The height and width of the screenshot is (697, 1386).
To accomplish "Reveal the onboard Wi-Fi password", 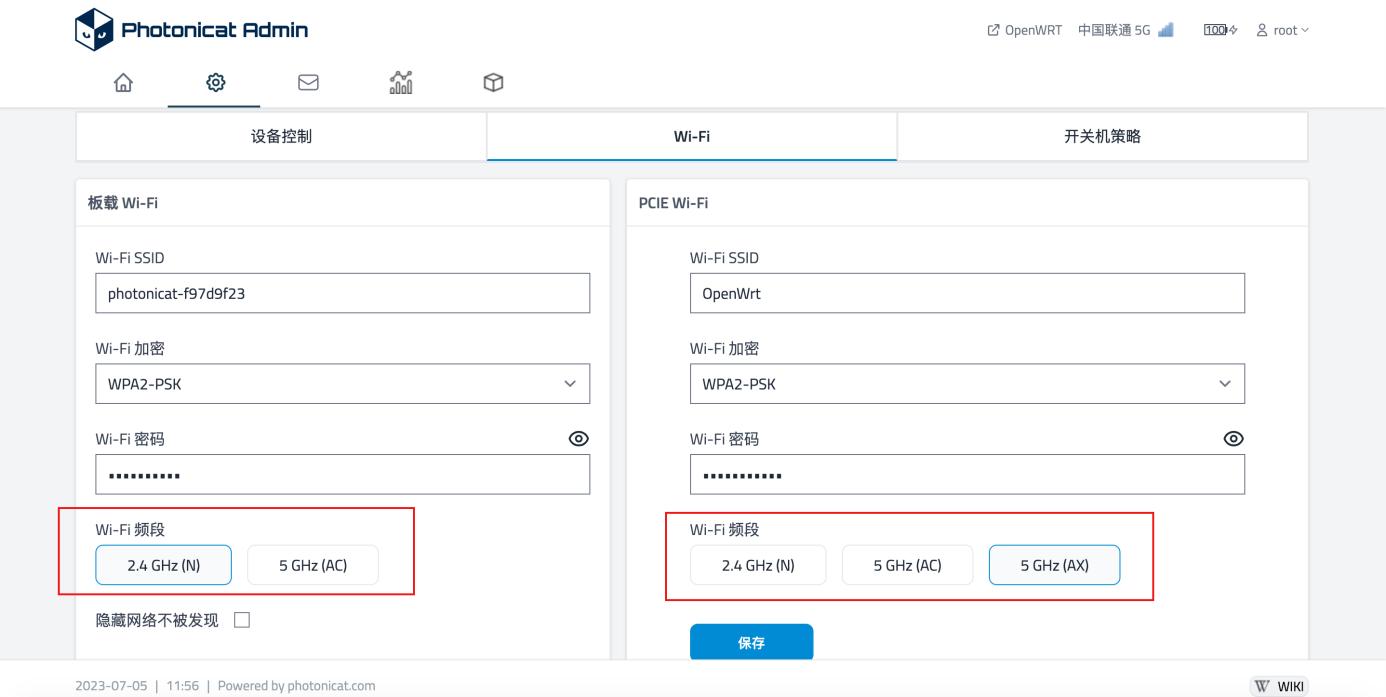I will click(x=580, y=438).
